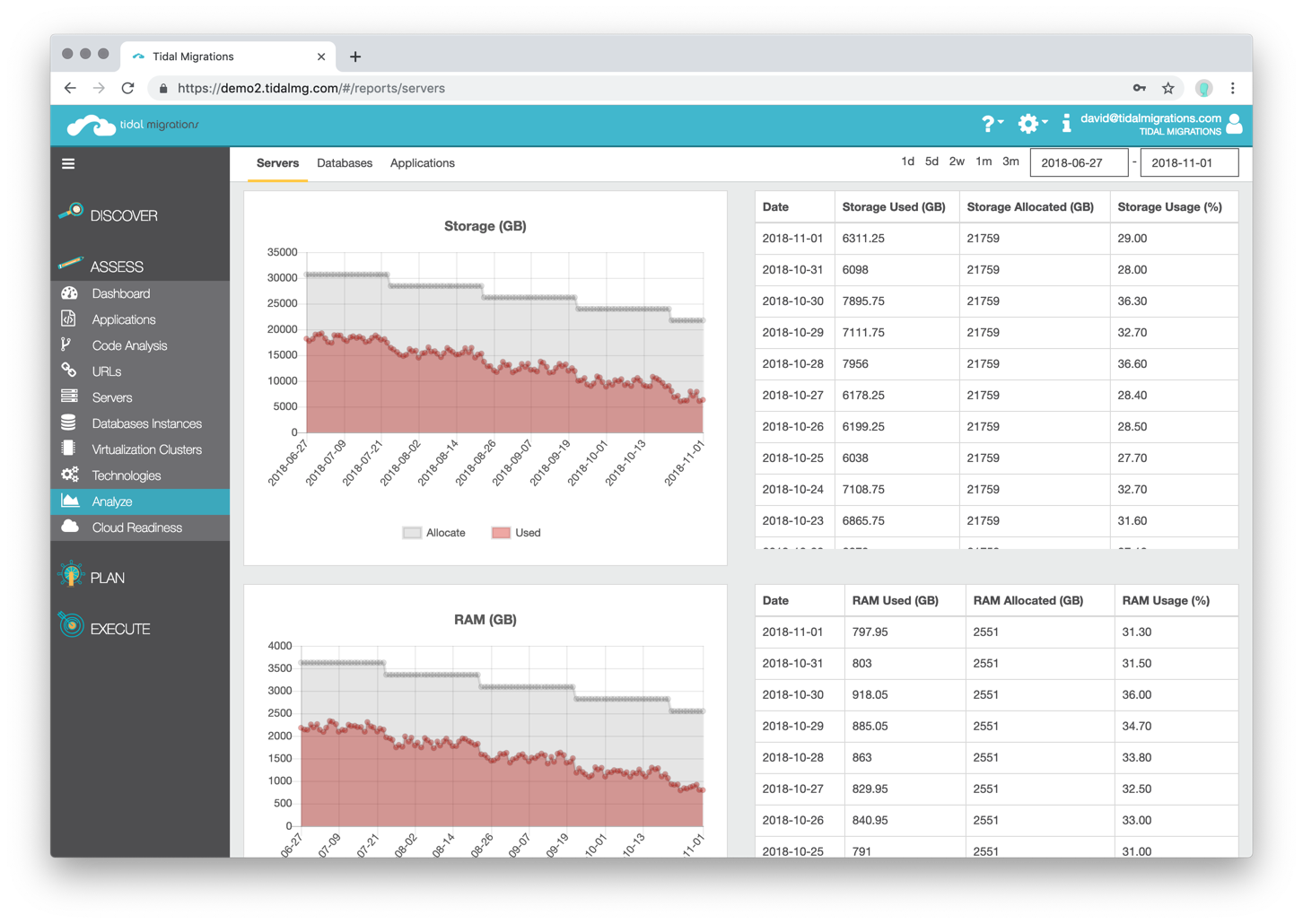
Task: Switch to the Applications report tab
Action: coord(423,163)
